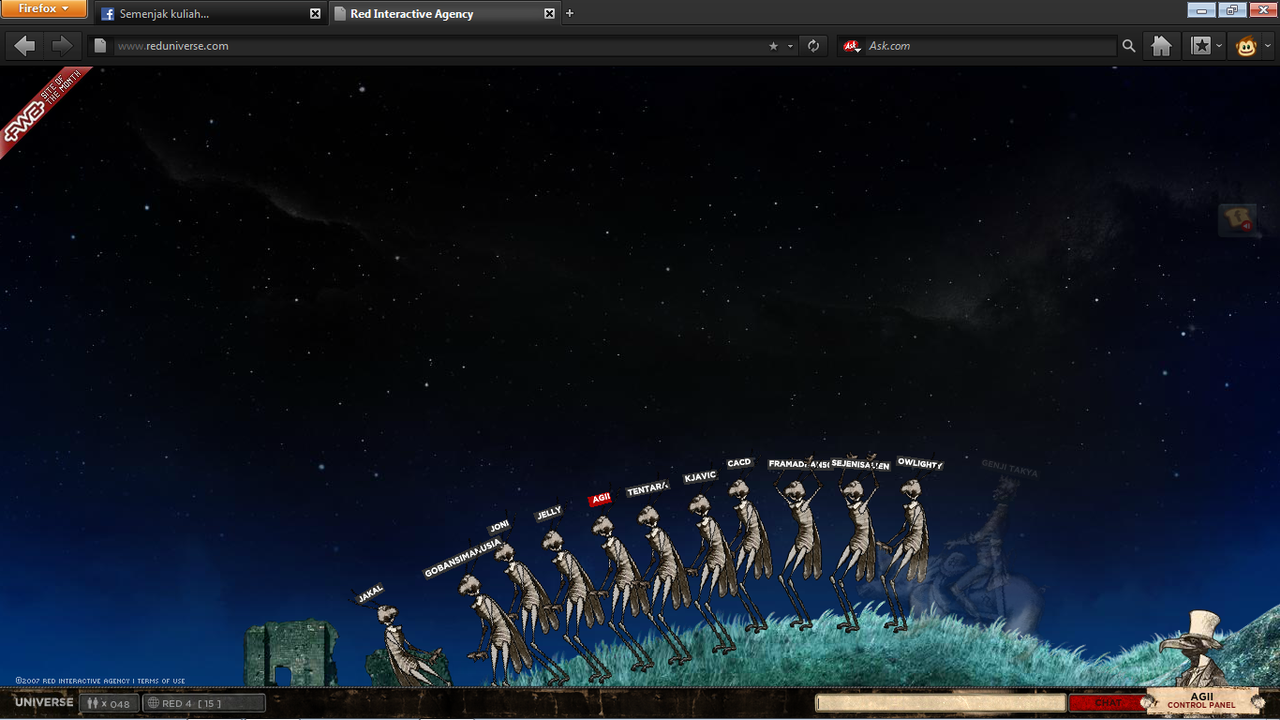This screenshot has height=720, width=1280.
Task: Click the top-hat bird avatar
Action: coord(1193,647)
